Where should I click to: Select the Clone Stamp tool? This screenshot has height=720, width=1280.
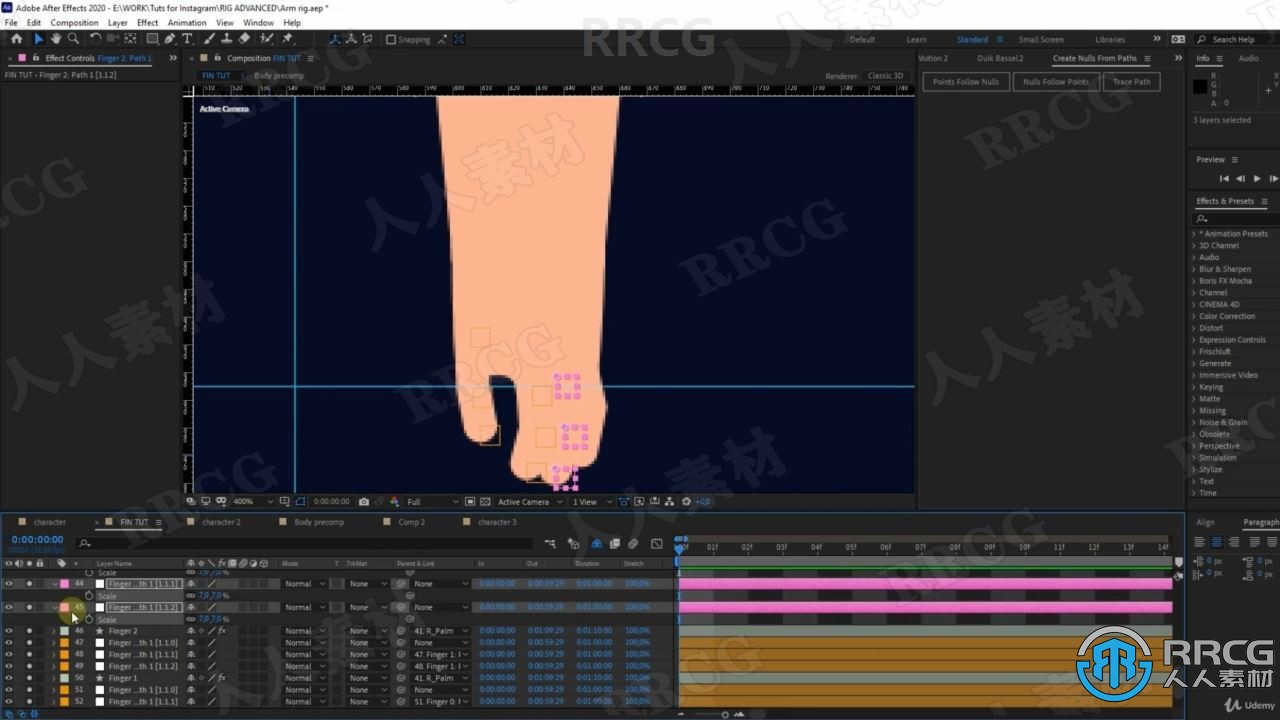[x=227, y=39]
